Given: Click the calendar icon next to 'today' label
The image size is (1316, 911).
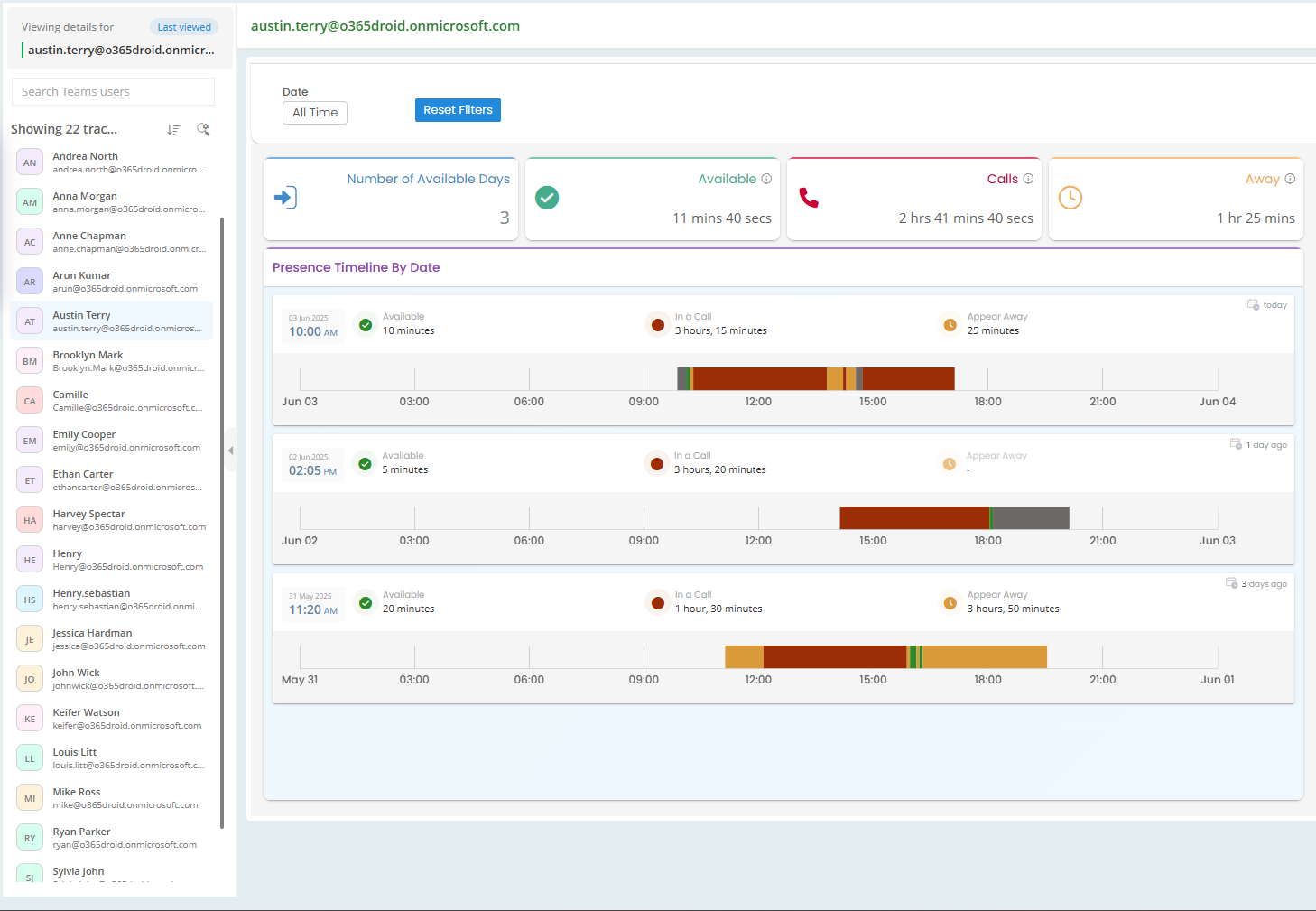Looking at the screenshot, I should [1253, 305].
